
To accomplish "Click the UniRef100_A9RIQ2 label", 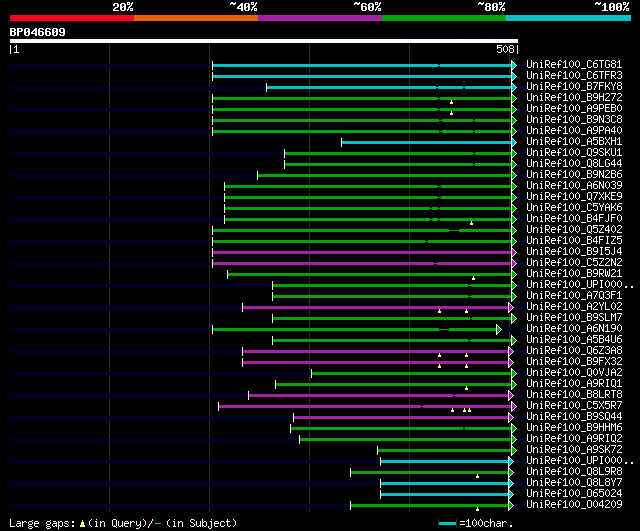I will click(x=574, y=439).
